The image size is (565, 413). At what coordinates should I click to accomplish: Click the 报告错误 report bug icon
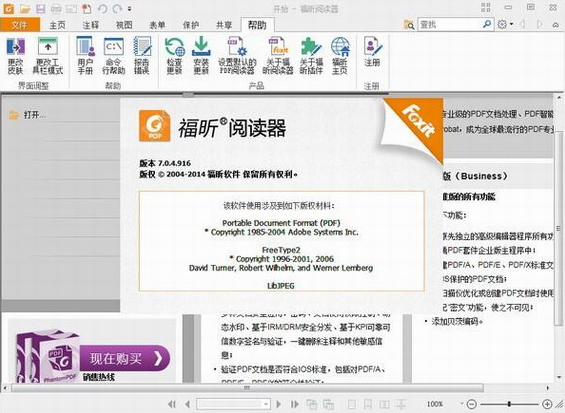(x=142, y=55)
